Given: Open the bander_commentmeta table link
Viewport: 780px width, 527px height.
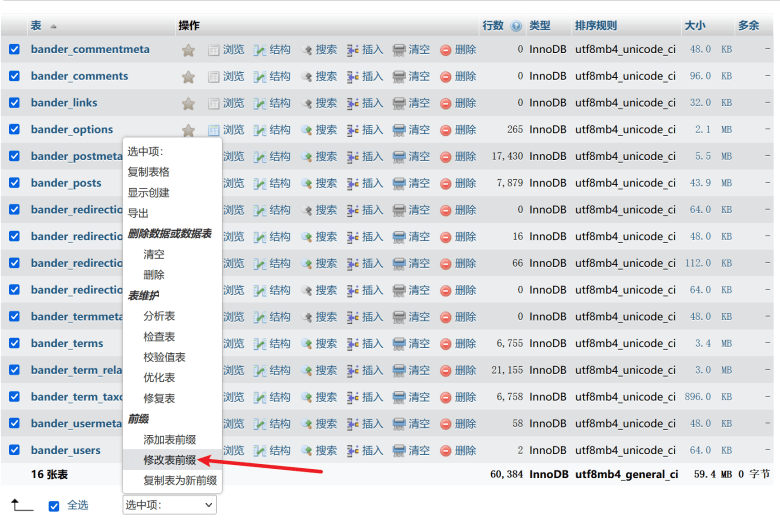Looking at the screenshot, I should tap(90, 49).
